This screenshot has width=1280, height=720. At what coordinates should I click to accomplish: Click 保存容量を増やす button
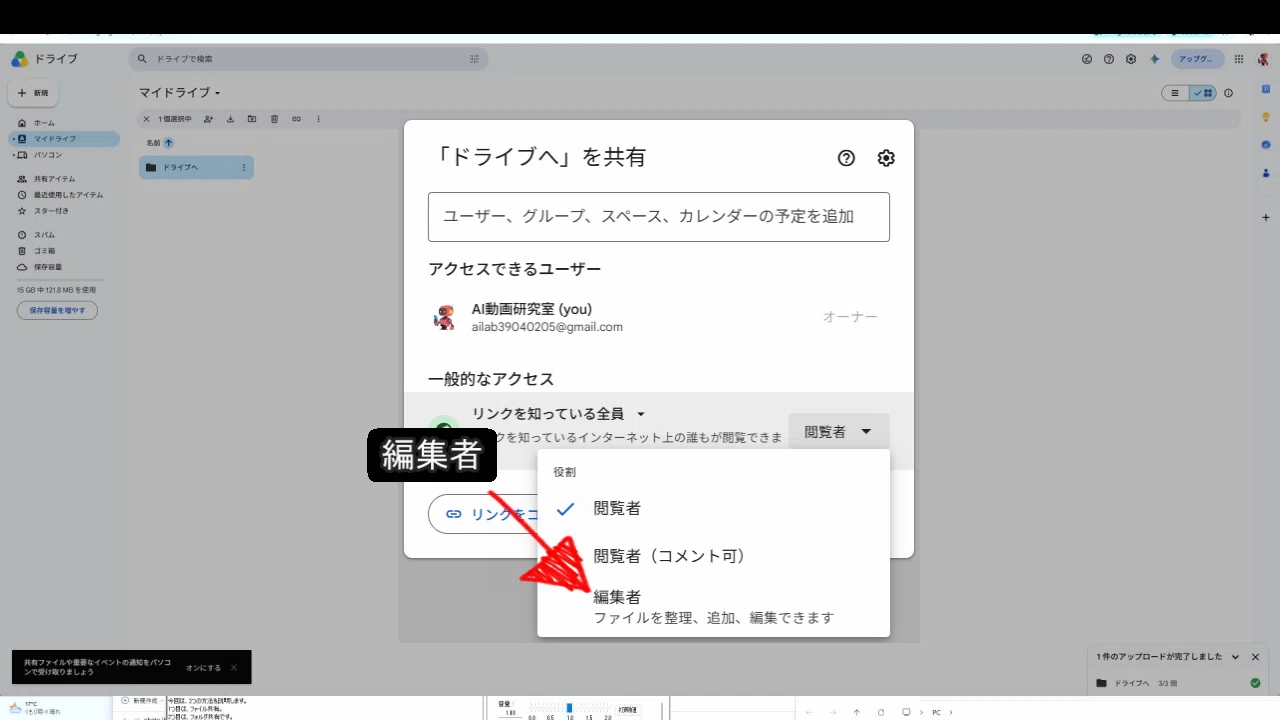pyautogui.click(x=57, y=311)
